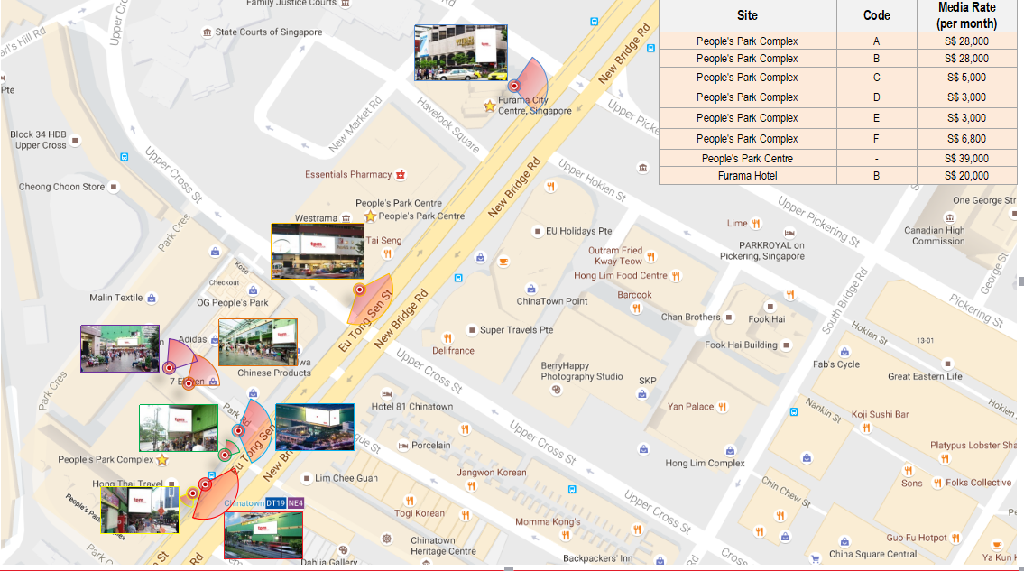The image size is (1024, 571).
Task: Open the night billboard photo near Hotel 81
Action: click(315, 427)
